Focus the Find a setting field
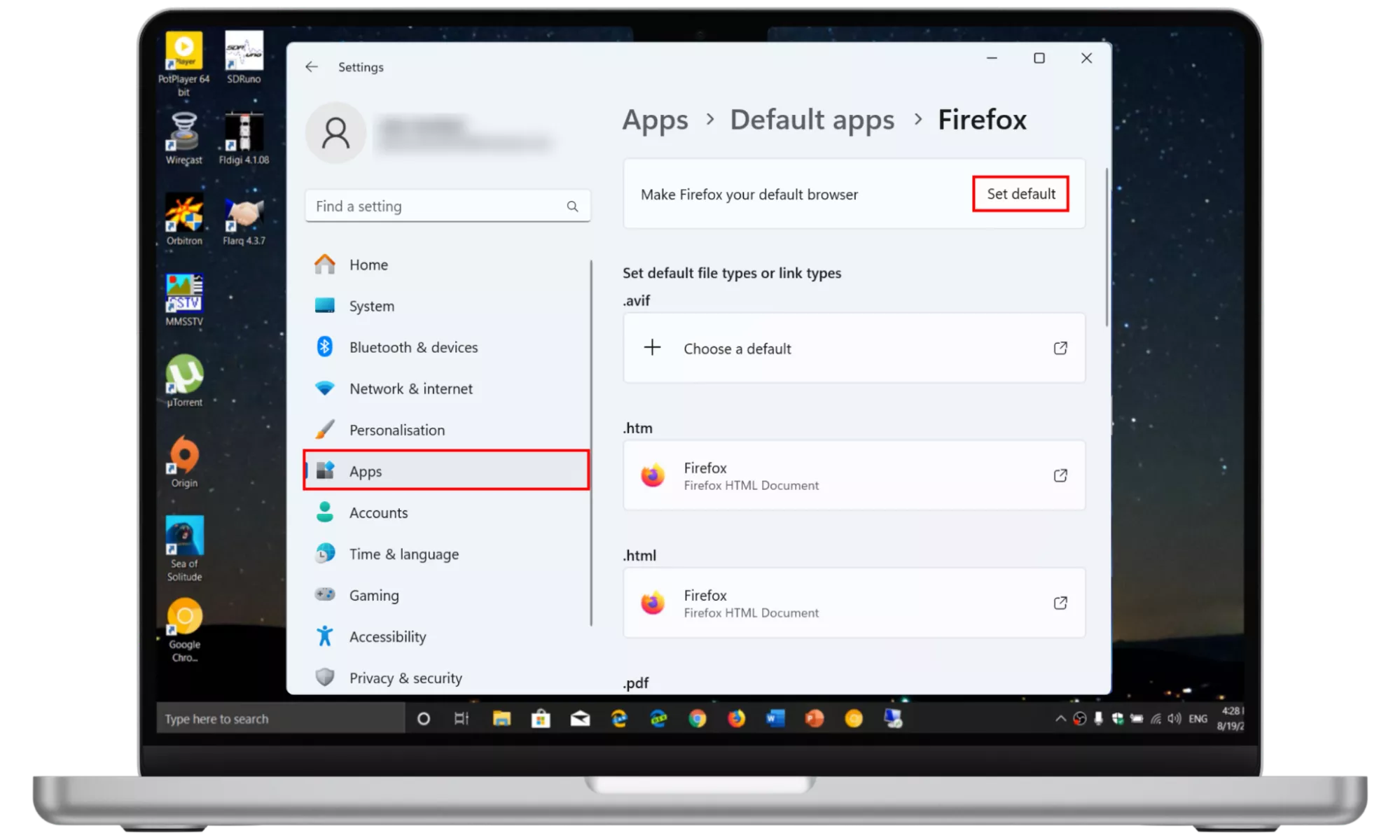The height and width of the screenshot is (840, 1400). [434, 206]
